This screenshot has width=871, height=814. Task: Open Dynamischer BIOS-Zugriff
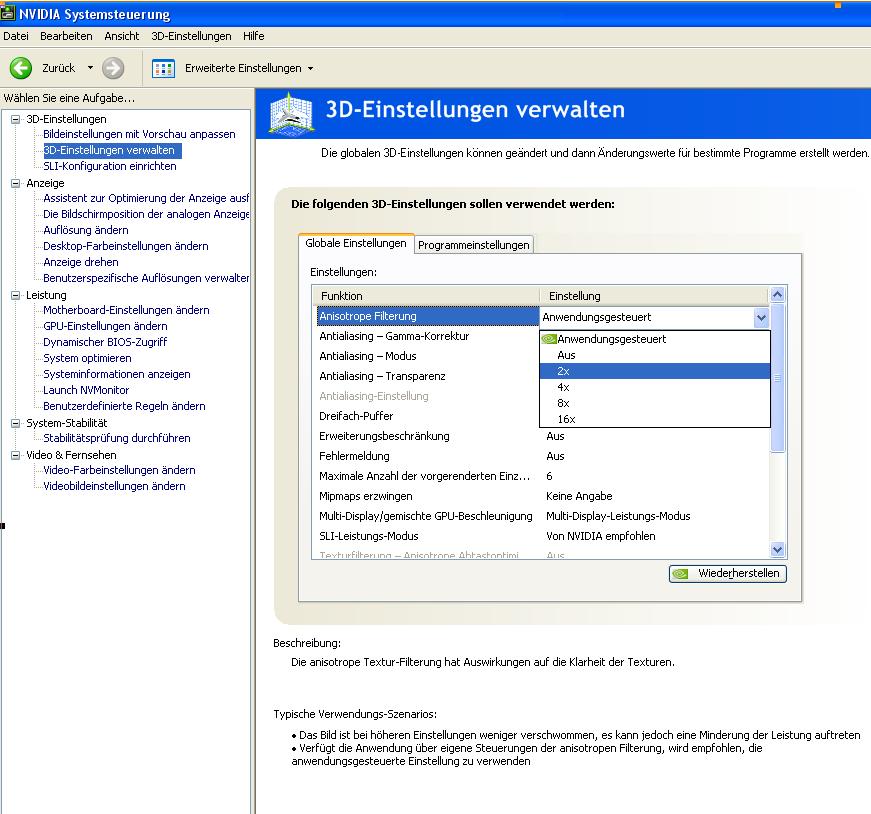pos(105,342)
